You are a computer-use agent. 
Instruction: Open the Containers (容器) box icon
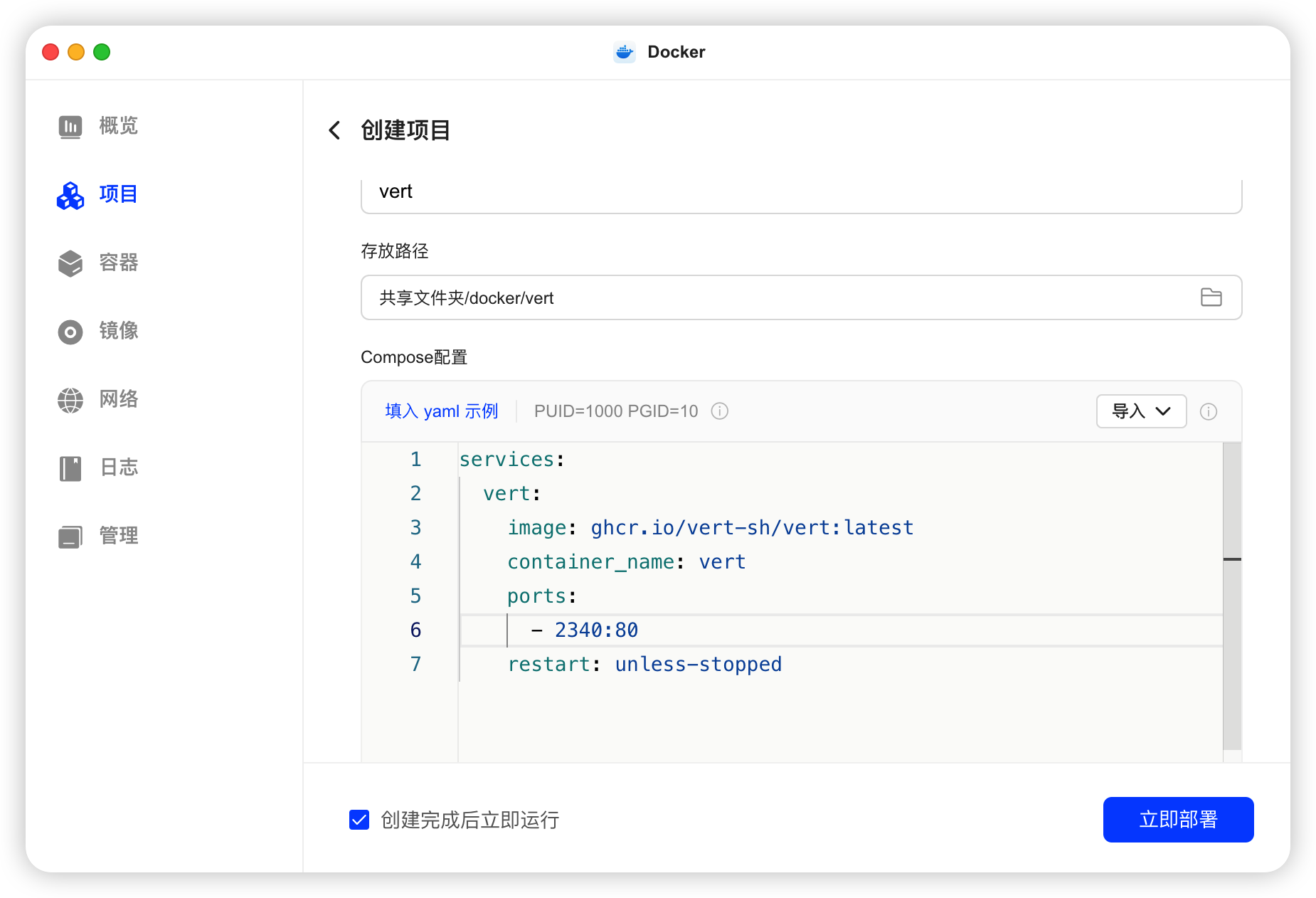point(70,263)
